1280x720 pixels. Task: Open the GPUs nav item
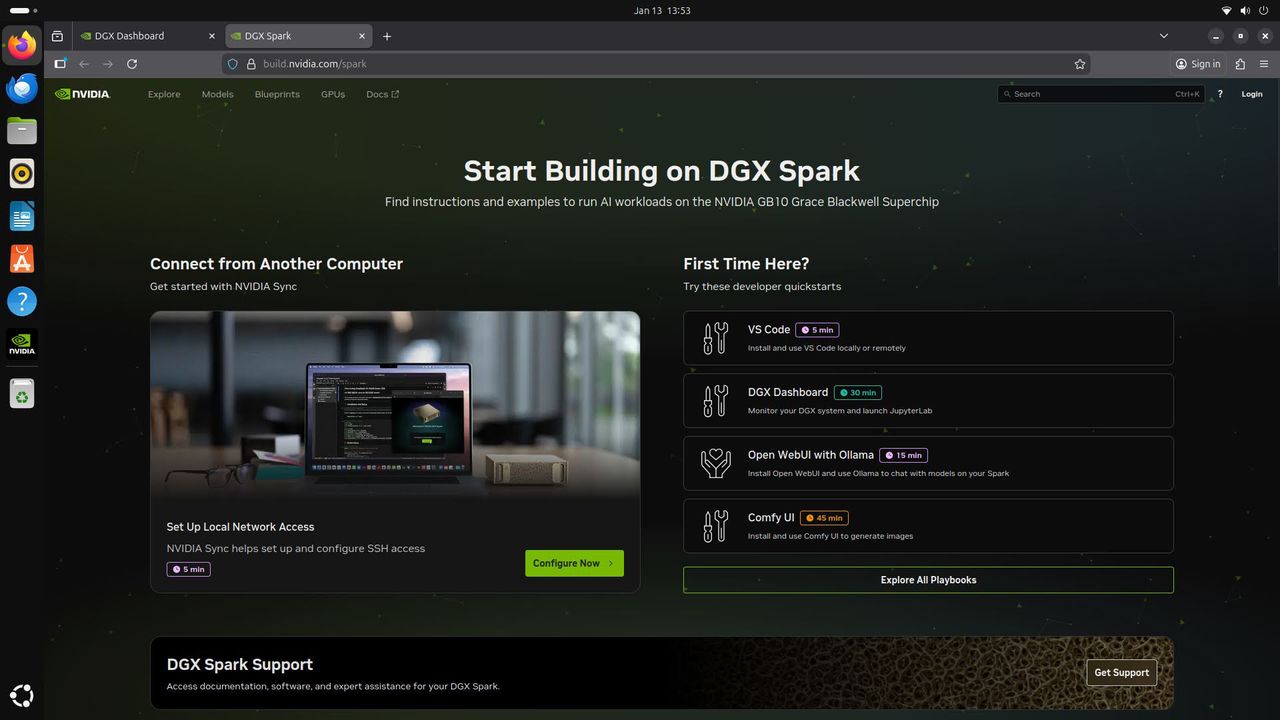[x=333, y=94]
